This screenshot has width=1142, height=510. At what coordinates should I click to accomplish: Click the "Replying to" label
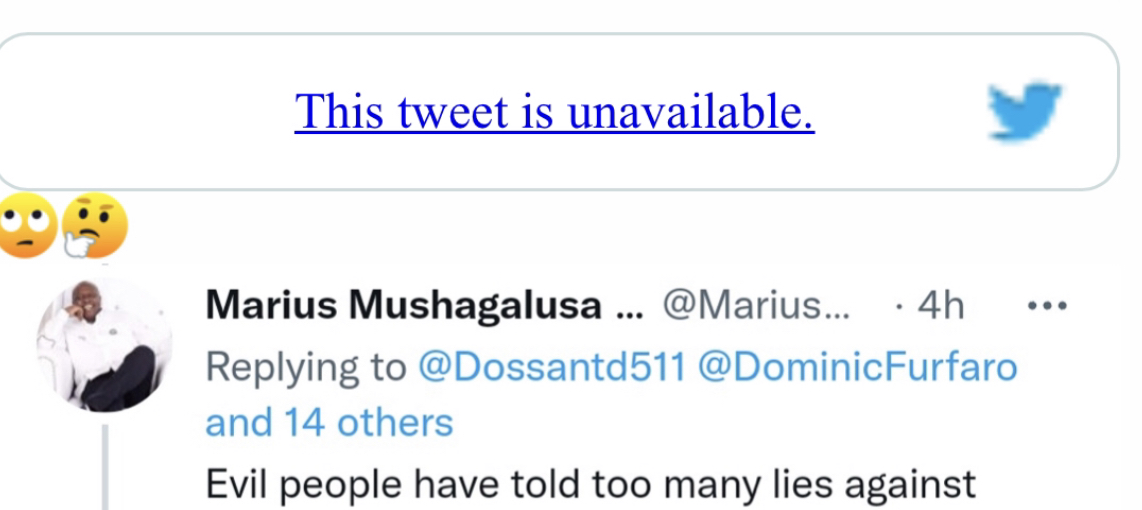coord(305,367)
